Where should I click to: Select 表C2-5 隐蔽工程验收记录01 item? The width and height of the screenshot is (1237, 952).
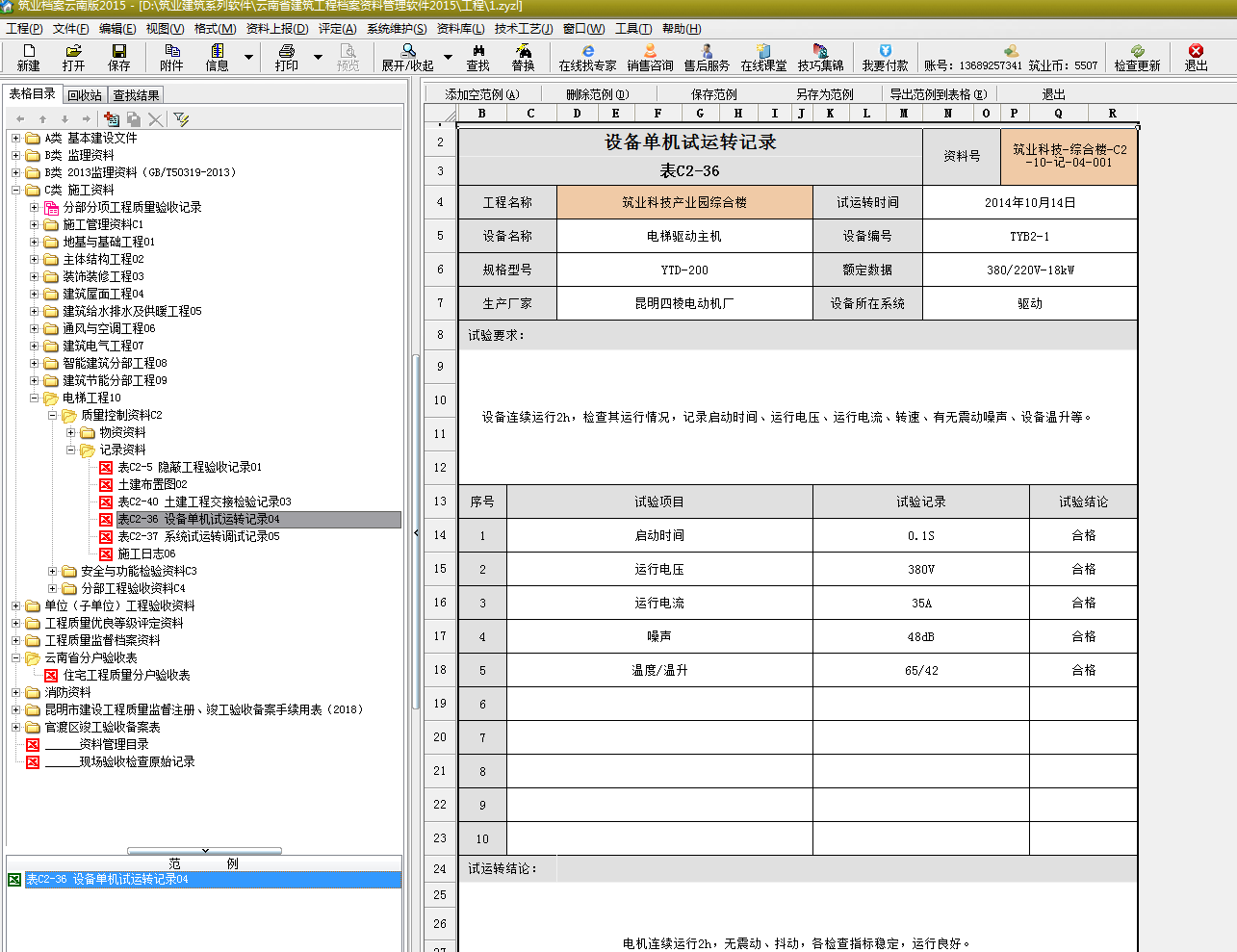190,467
